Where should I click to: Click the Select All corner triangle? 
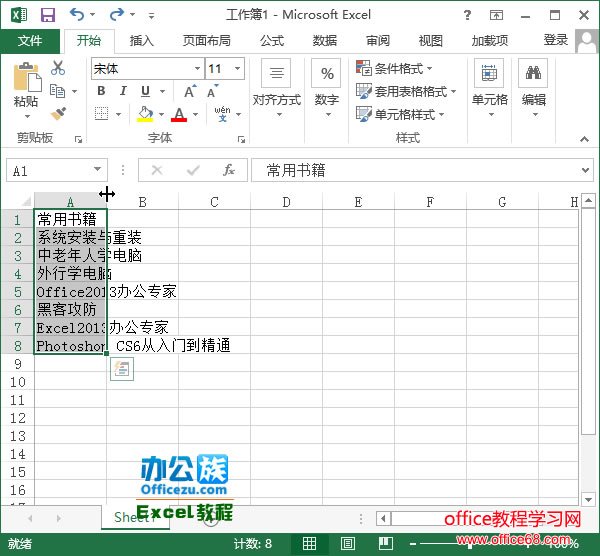25,201
